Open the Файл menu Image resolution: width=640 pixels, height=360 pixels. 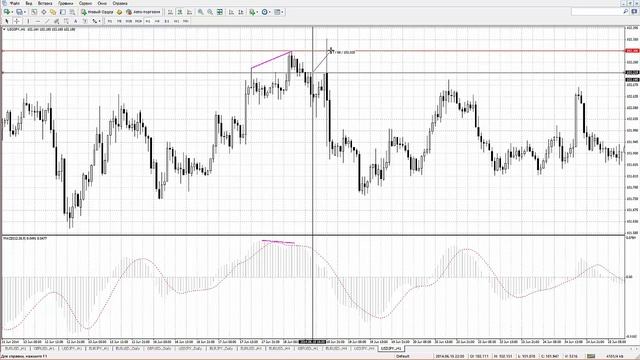[x=14, y=3]
